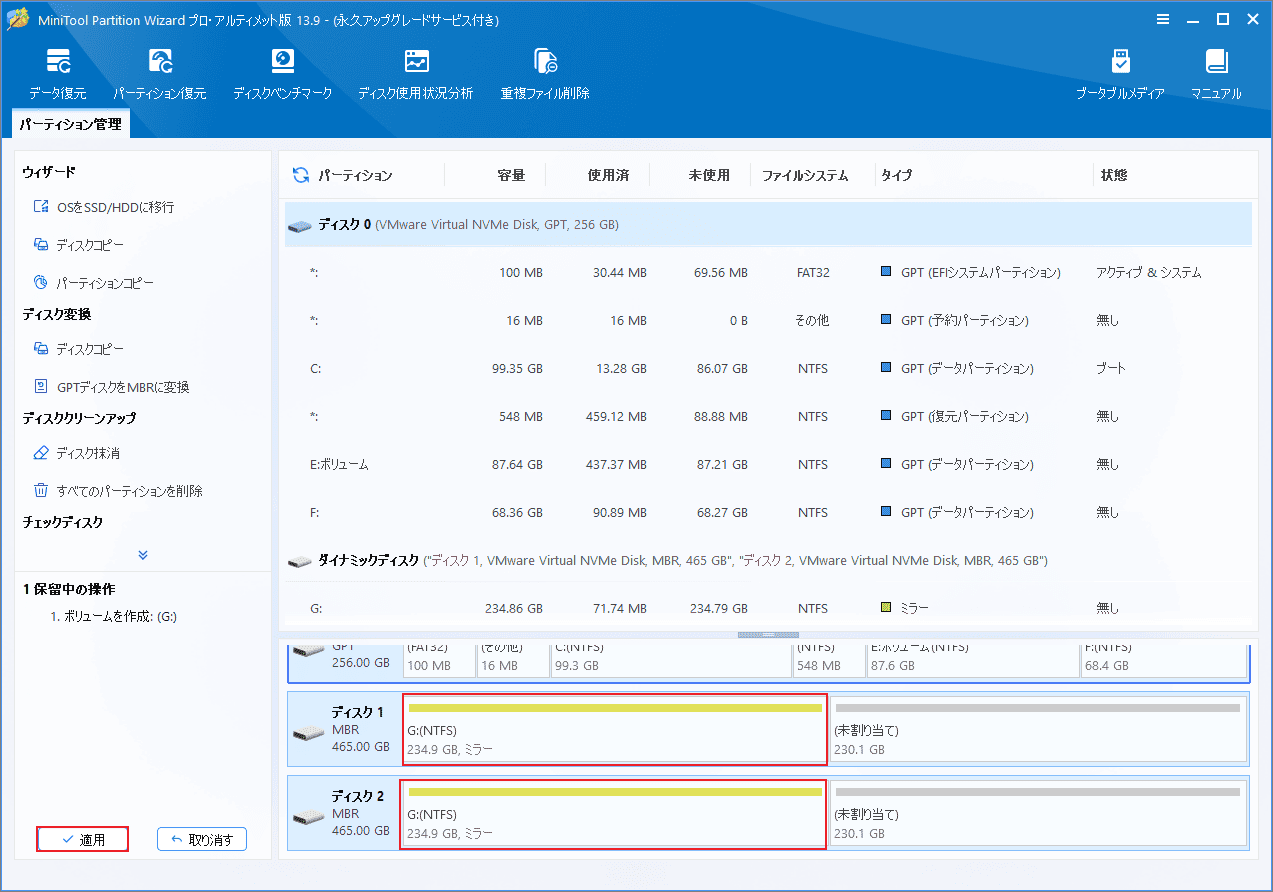The width and height of the screenshot is (1273, 892).
Task: Select the ディスク 0 header row
Action: coord(768,225)
